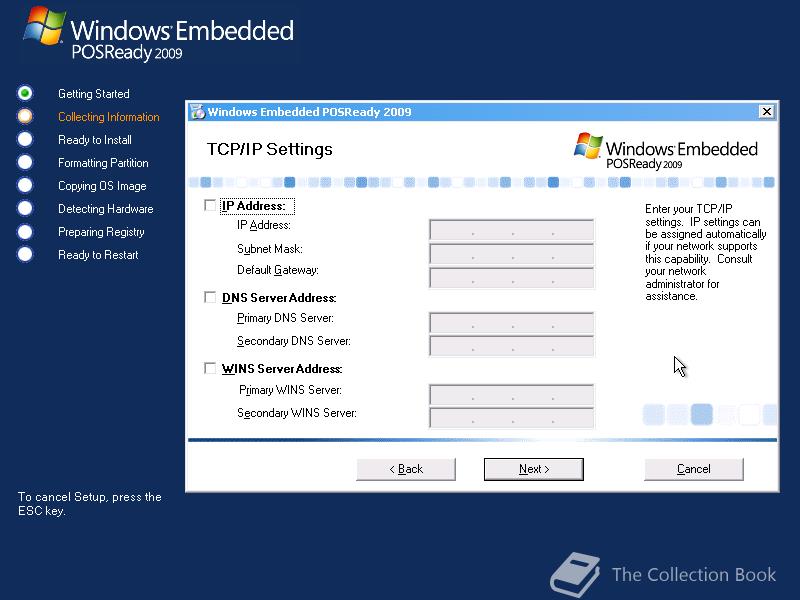Click the Secondary WINS Server field
The image size is (800, 600).
point(512,417)
